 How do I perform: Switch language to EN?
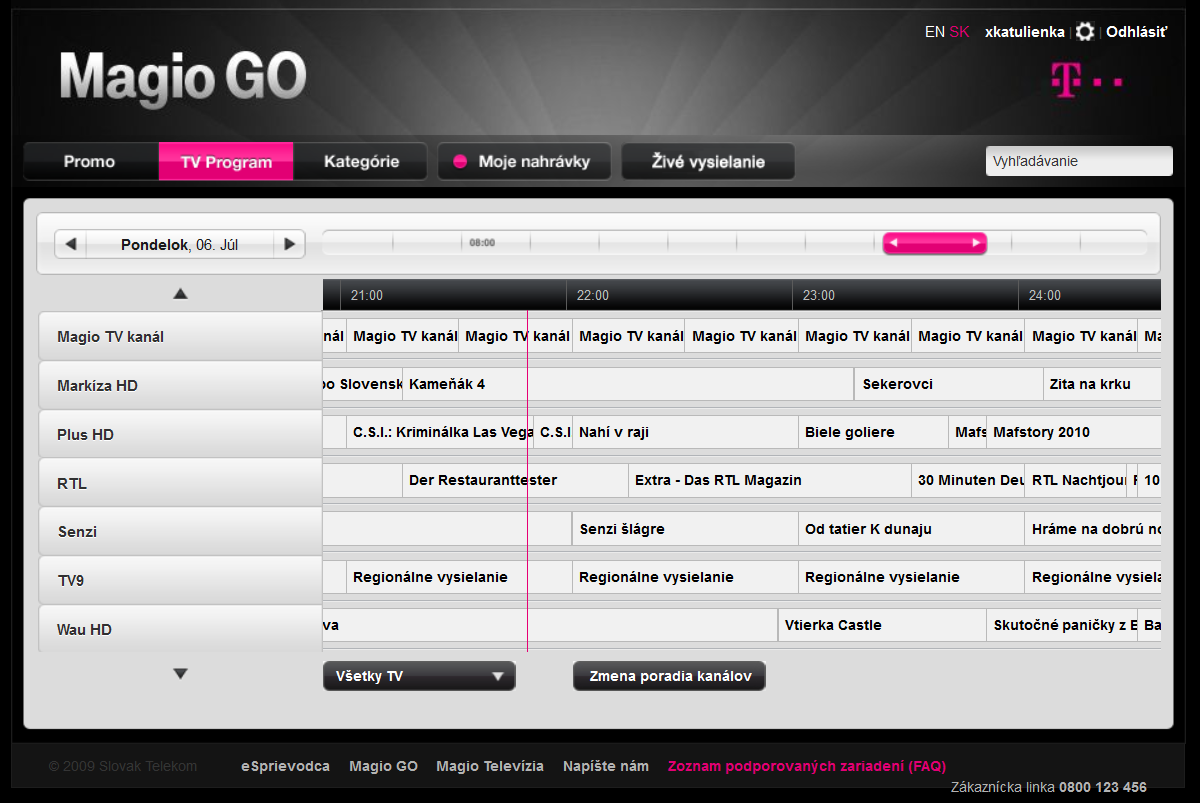(935, 32)
